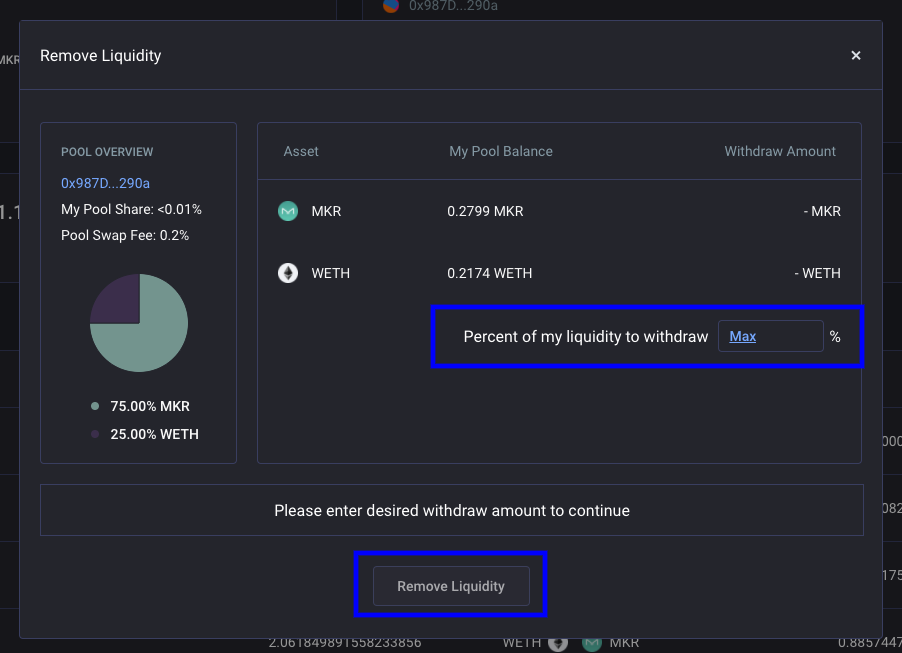The image size is (902, 653).
Task: Click the WETH icon in bottom background row
Action: click(x=557, y=643)
